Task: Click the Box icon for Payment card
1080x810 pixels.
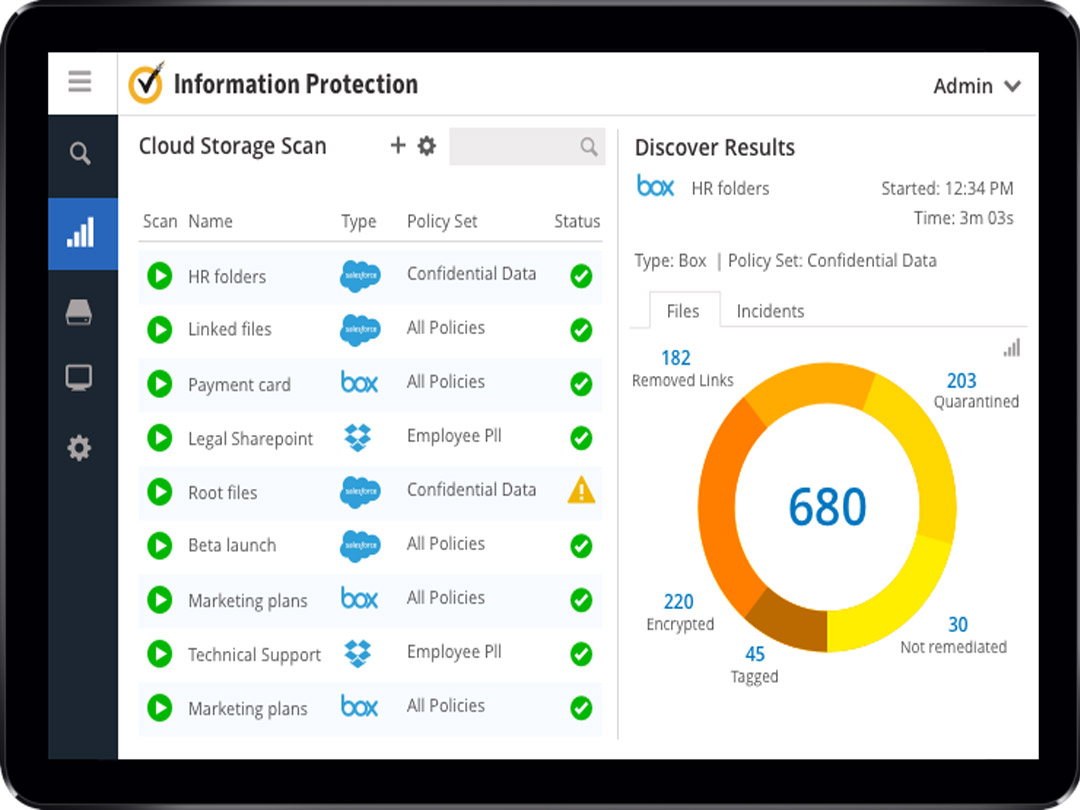Action: click(x=360, y=382)
